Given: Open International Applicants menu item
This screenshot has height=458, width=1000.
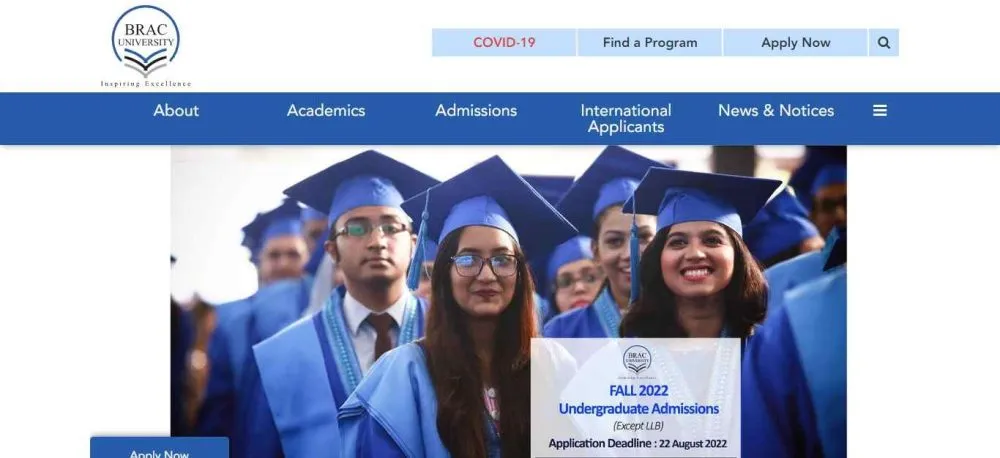Looking at the screenshot, I should [626, 119].
